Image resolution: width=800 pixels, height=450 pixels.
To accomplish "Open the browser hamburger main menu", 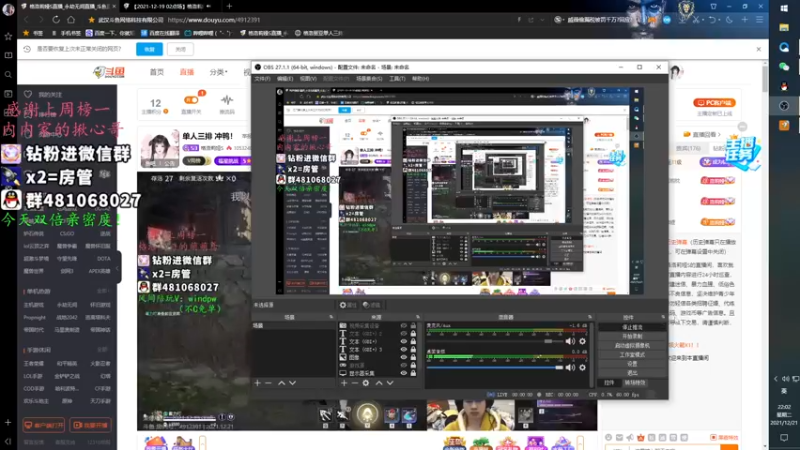I will tap(760, 20).
